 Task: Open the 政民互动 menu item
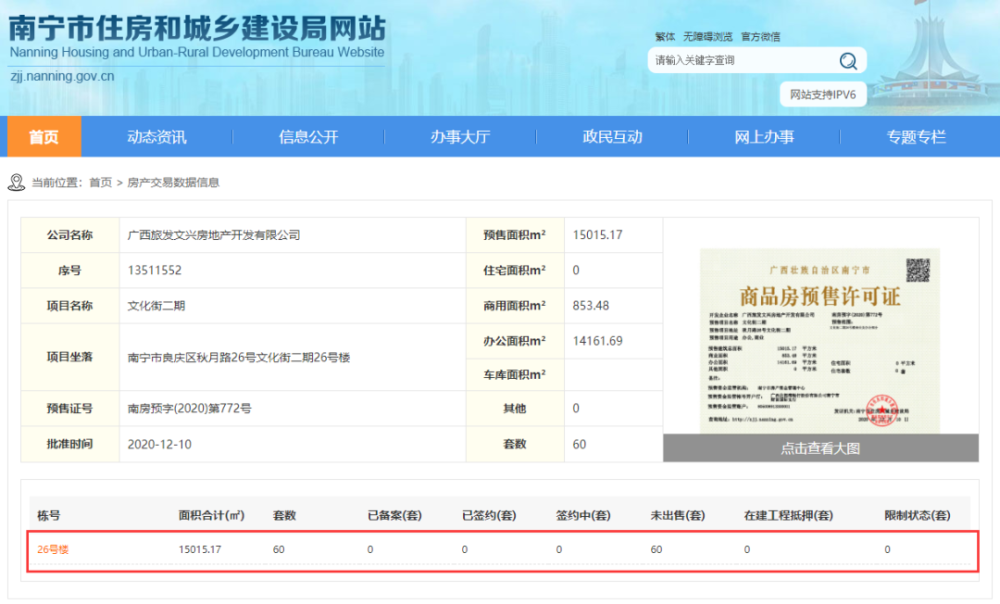[x=612, y=137]
